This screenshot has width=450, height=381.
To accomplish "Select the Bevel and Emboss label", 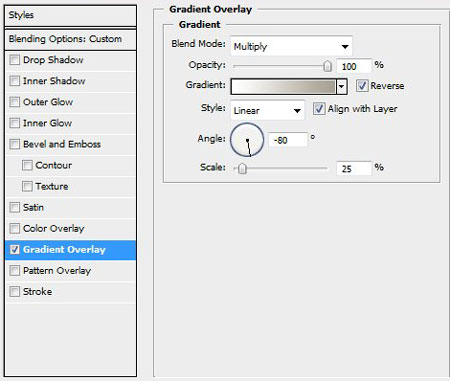I will [x=62, y=144].
